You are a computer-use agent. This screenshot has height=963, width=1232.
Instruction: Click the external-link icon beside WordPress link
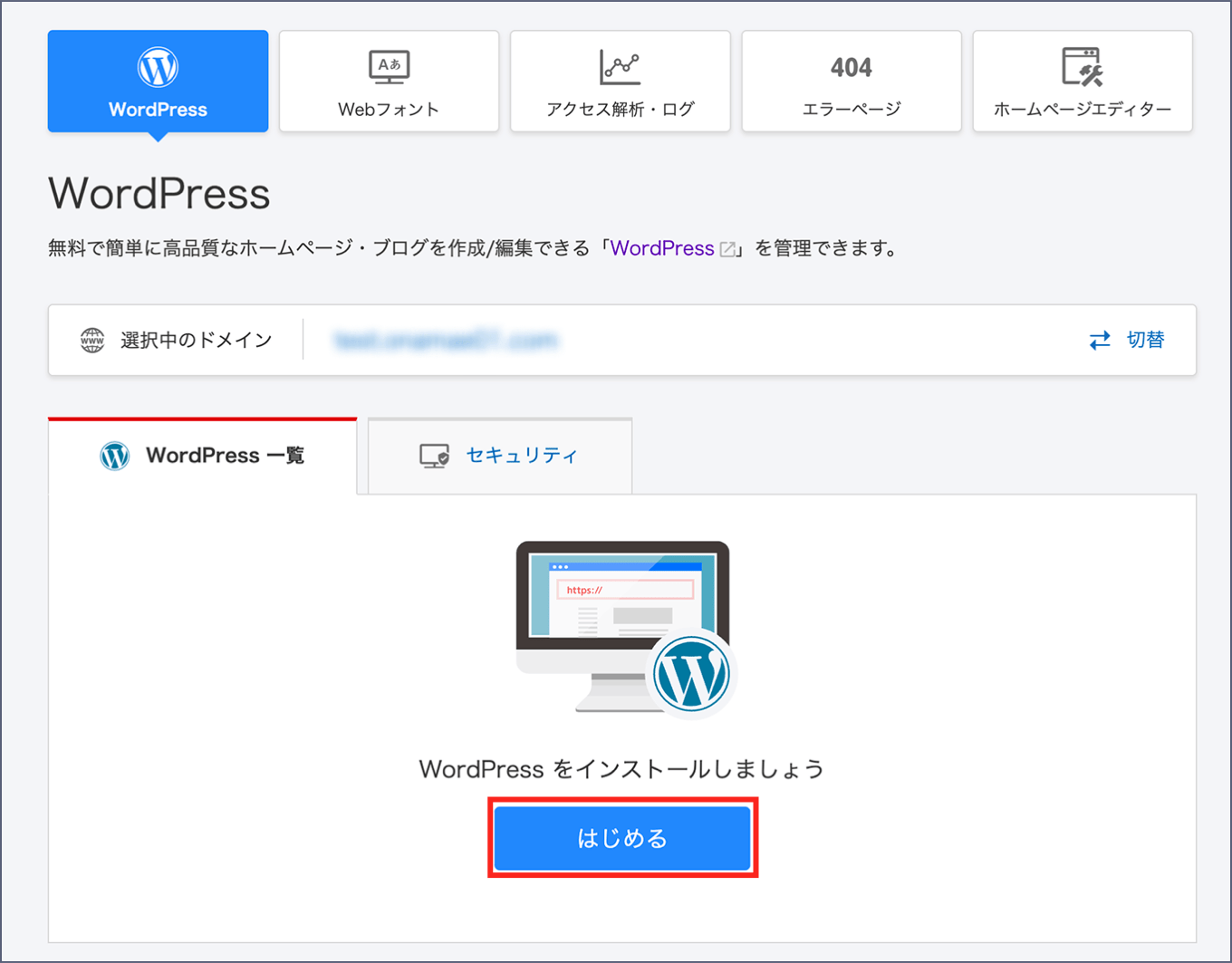coord(727,249)
